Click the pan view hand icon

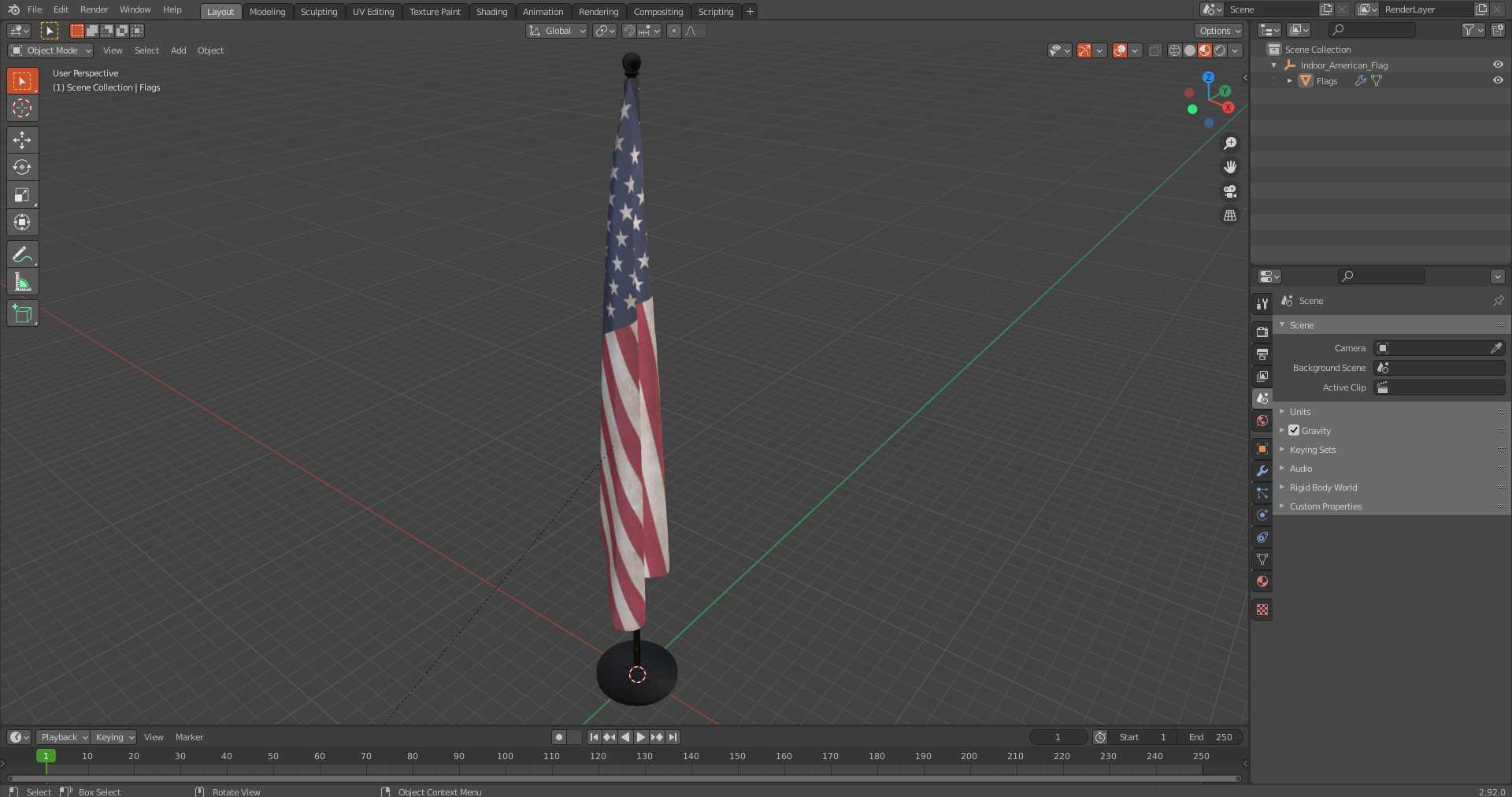1230,167
